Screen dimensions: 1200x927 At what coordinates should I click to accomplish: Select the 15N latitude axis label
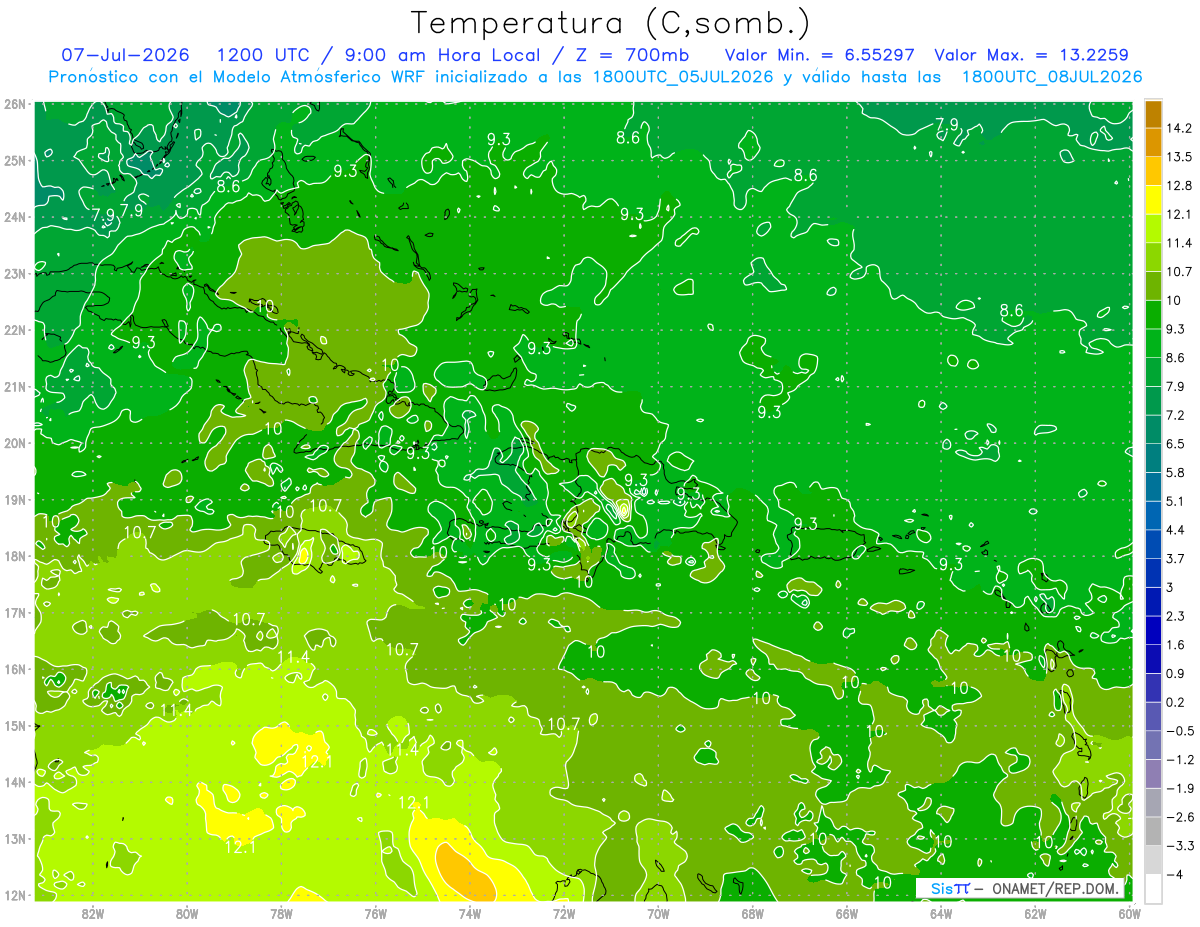click(14, 725)
